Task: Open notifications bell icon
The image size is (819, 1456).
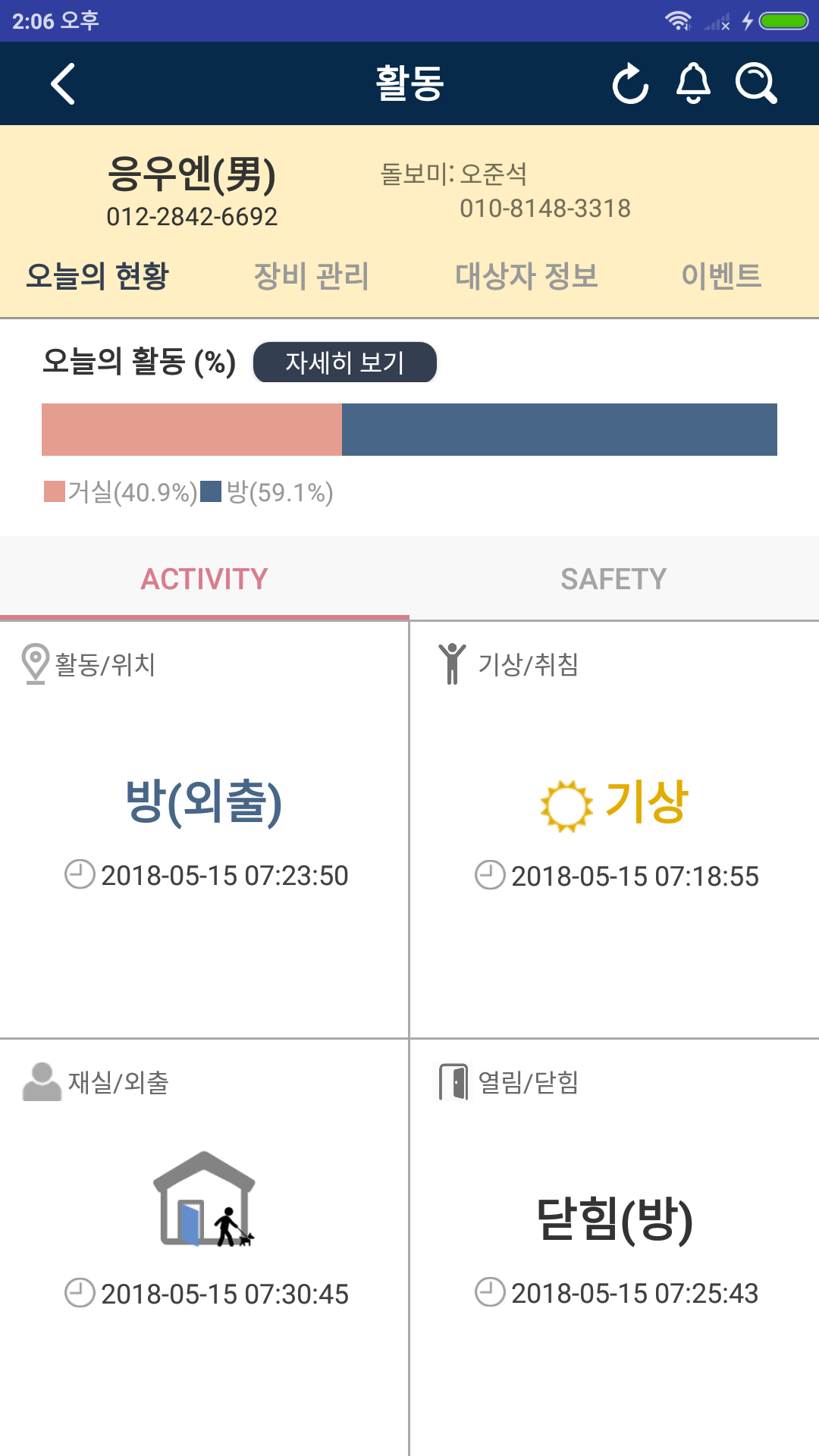Action: pos(693,83)
